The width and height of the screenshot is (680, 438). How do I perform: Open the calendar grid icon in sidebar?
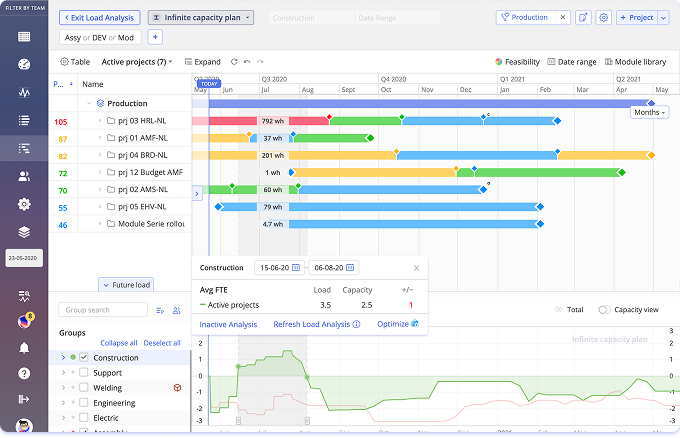[24, 37]
